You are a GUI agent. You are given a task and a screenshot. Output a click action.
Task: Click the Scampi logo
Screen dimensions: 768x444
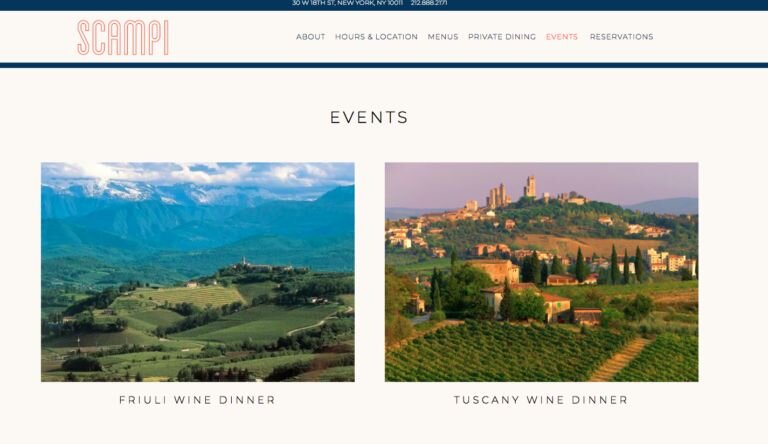[123, 37]
